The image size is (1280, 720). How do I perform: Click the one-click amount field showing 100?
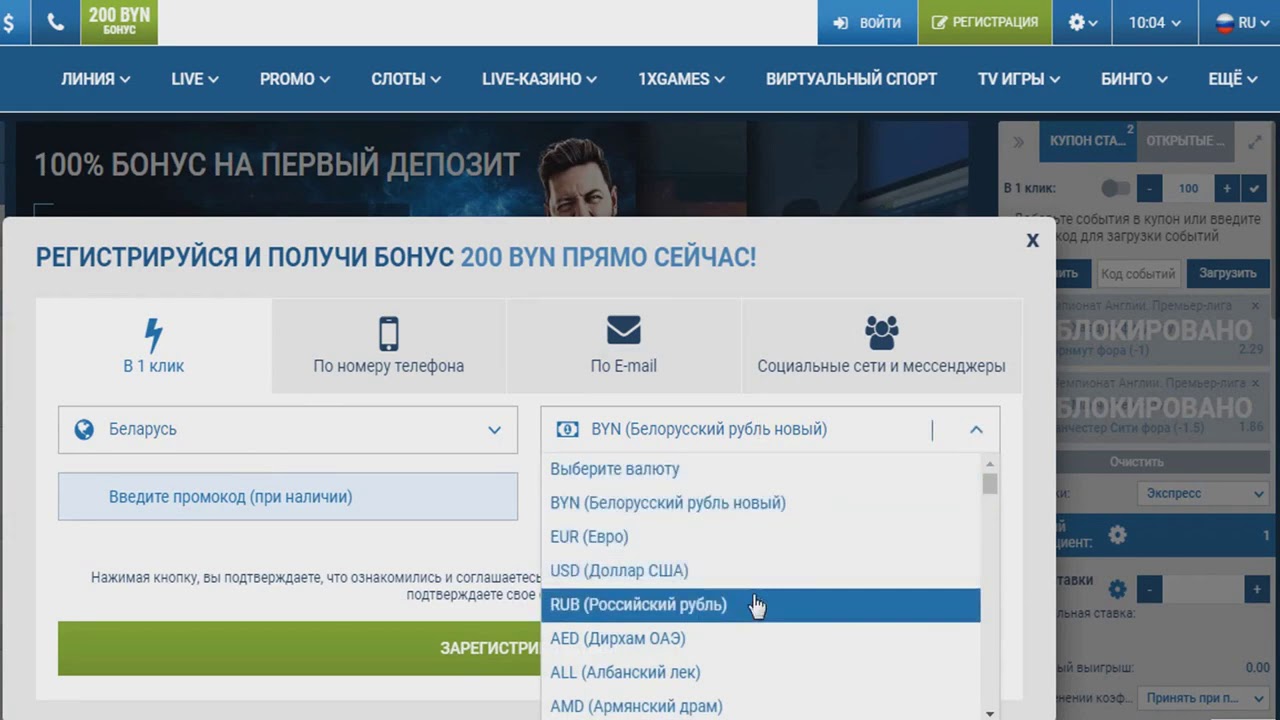[1188, 188]
